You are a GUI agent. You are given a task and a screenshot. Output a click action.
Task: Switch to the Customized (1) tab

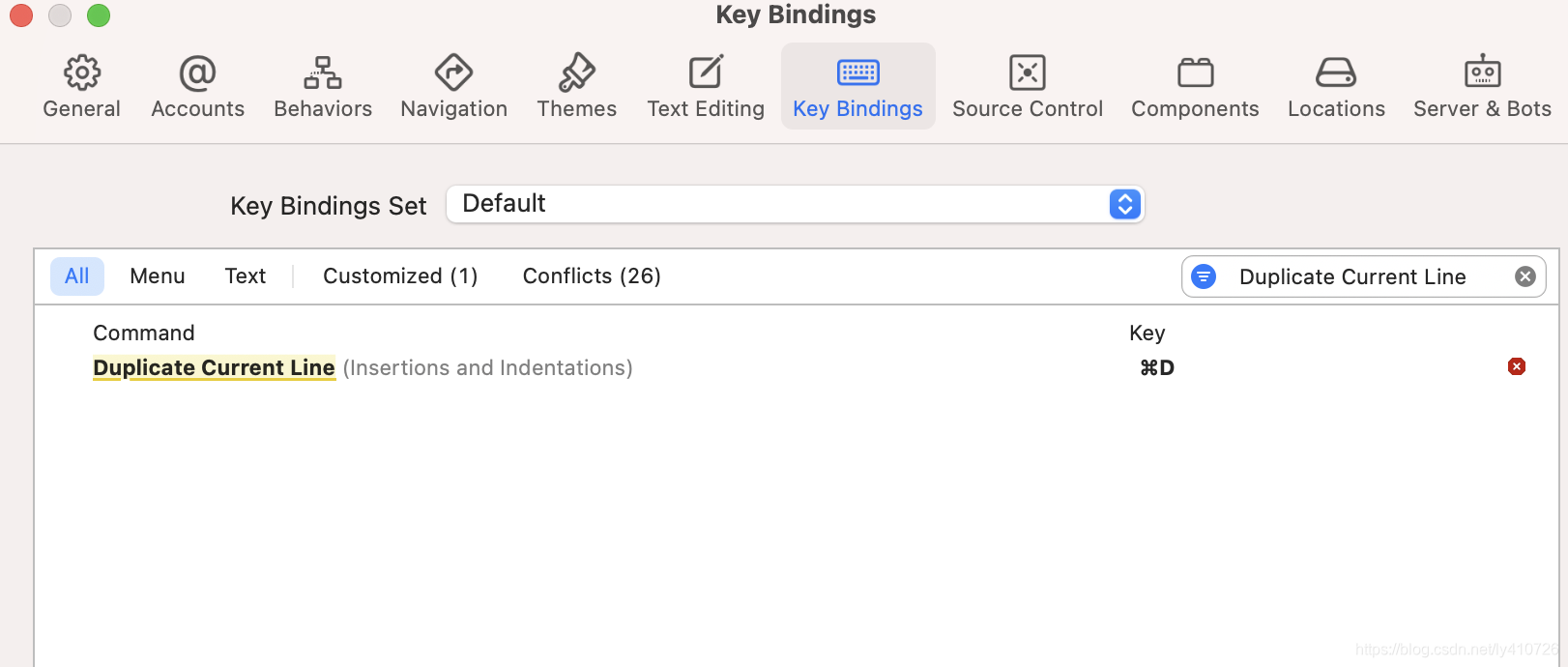click(399, 276)
